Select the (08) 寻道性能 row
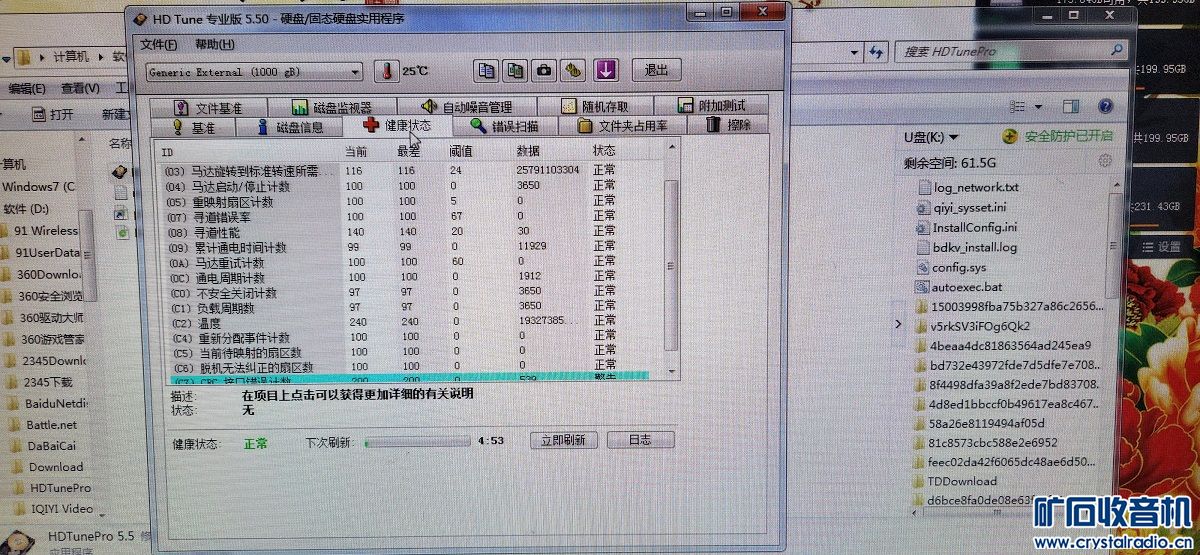1200x555 pixels. 406,231
